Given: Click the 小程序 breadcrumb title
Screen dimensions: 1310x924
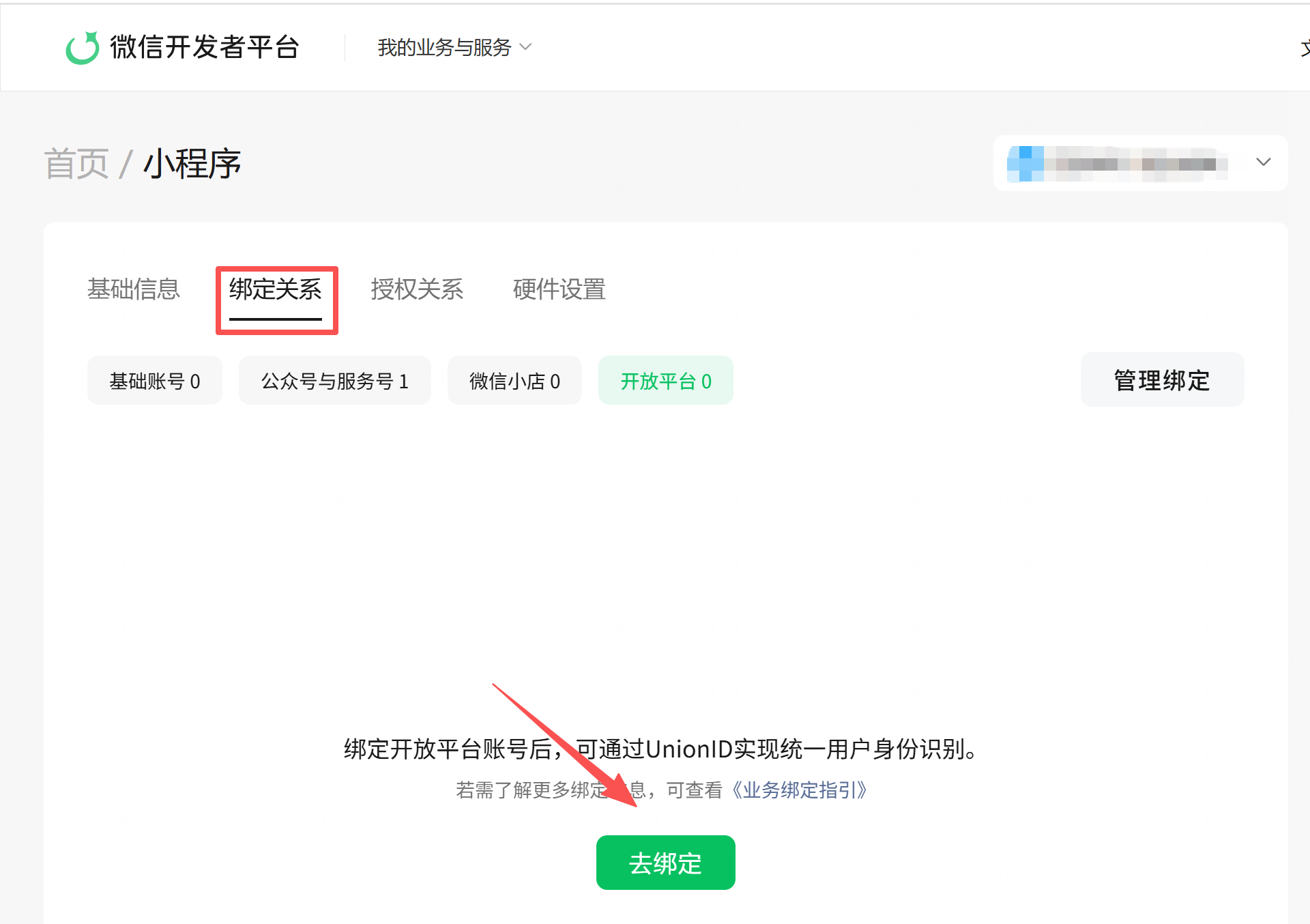Looking at the screenshot, I should (192, 164).
